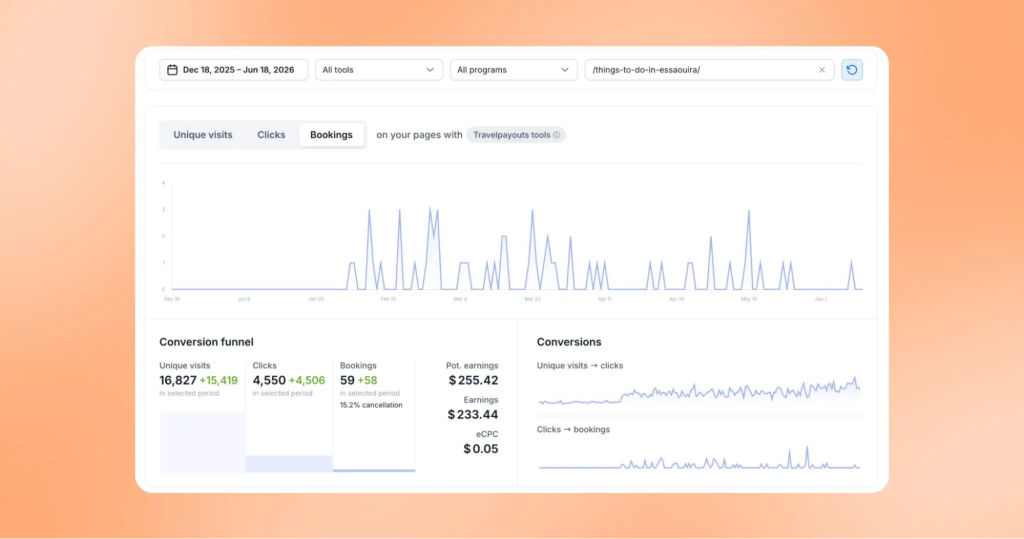
Task: Click the /things-to-do-in-essaouira/ filter field
Action: (709, 70)
